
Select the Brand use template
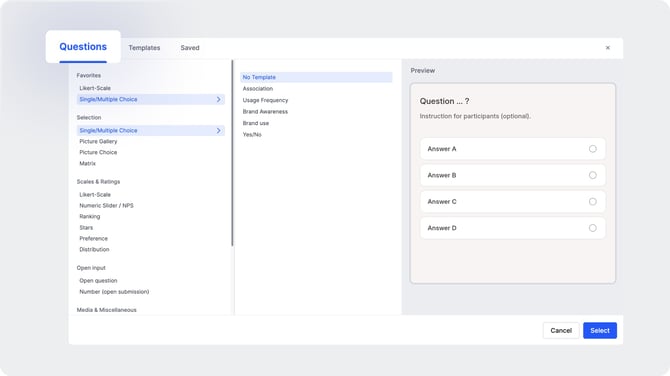[x=256, y=123]
